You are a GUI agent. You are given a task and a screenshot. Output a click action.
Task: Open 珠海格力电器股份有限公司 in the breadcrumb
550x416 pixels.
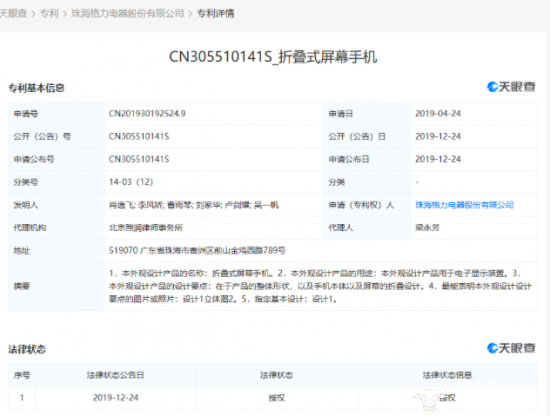tap(128, 14)
